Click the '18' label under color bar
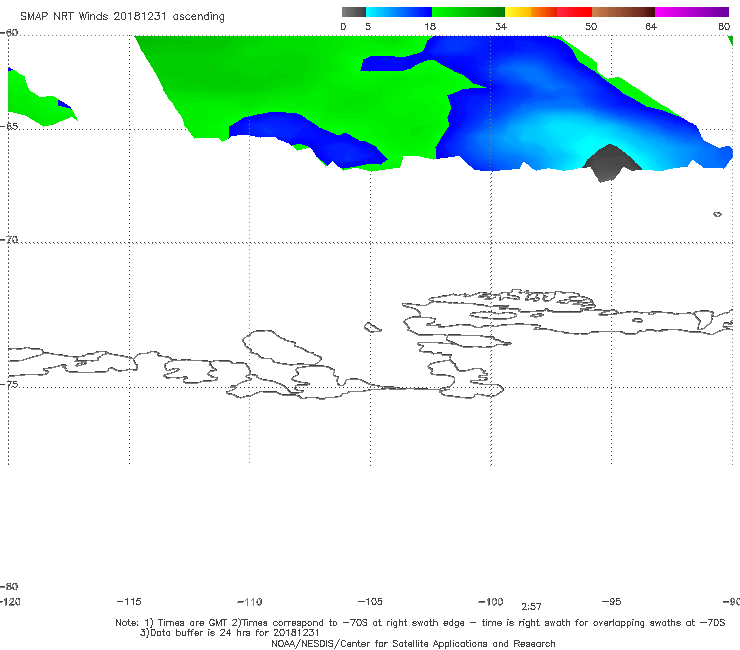The height and width of the screenshot is (650, 740). tap(430, 27)
